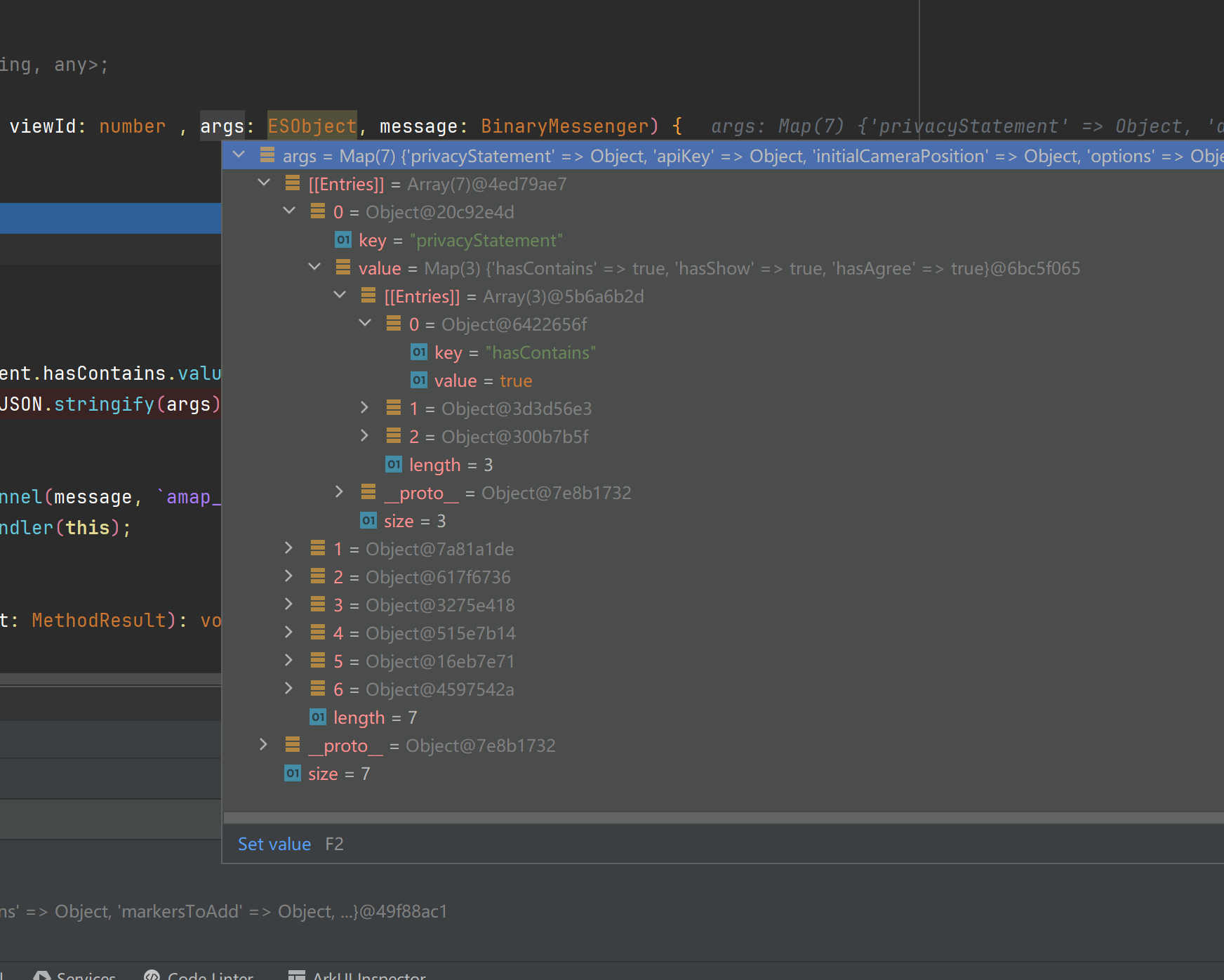This screenshot has height=980, width=1224.
Task: Open the ArkUI Inspector tool window tab
Action: pos(357,975)
